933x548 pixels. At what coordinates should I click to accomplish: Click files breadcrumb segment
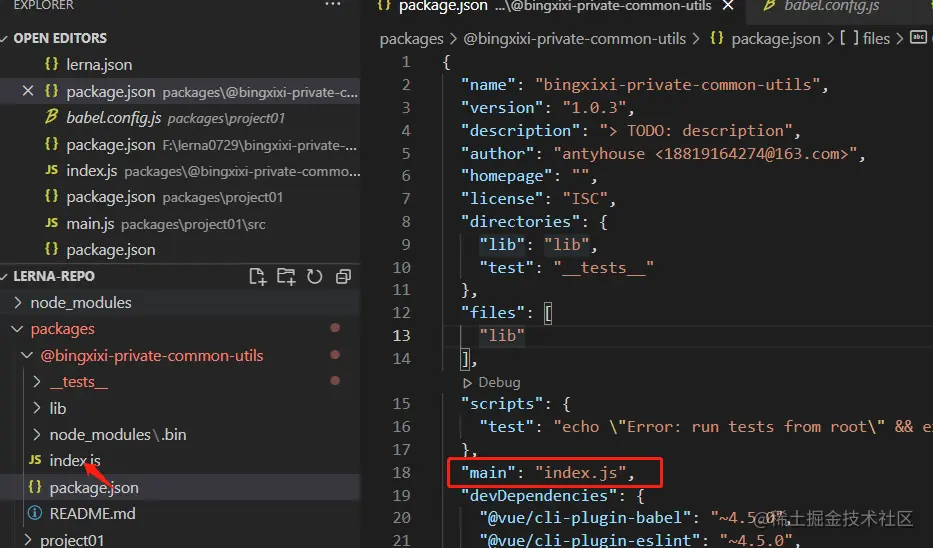point(865,39)
